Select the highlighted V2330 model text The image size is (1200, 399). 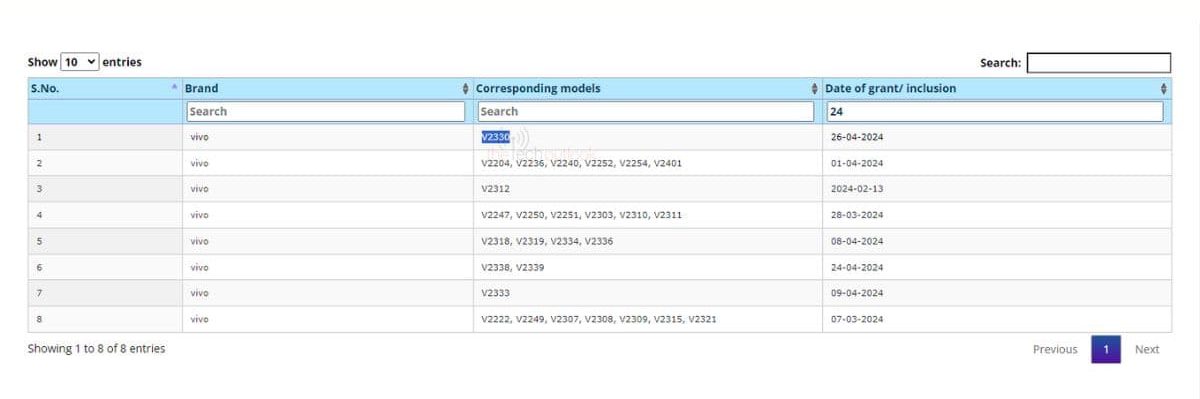(495, 137)
